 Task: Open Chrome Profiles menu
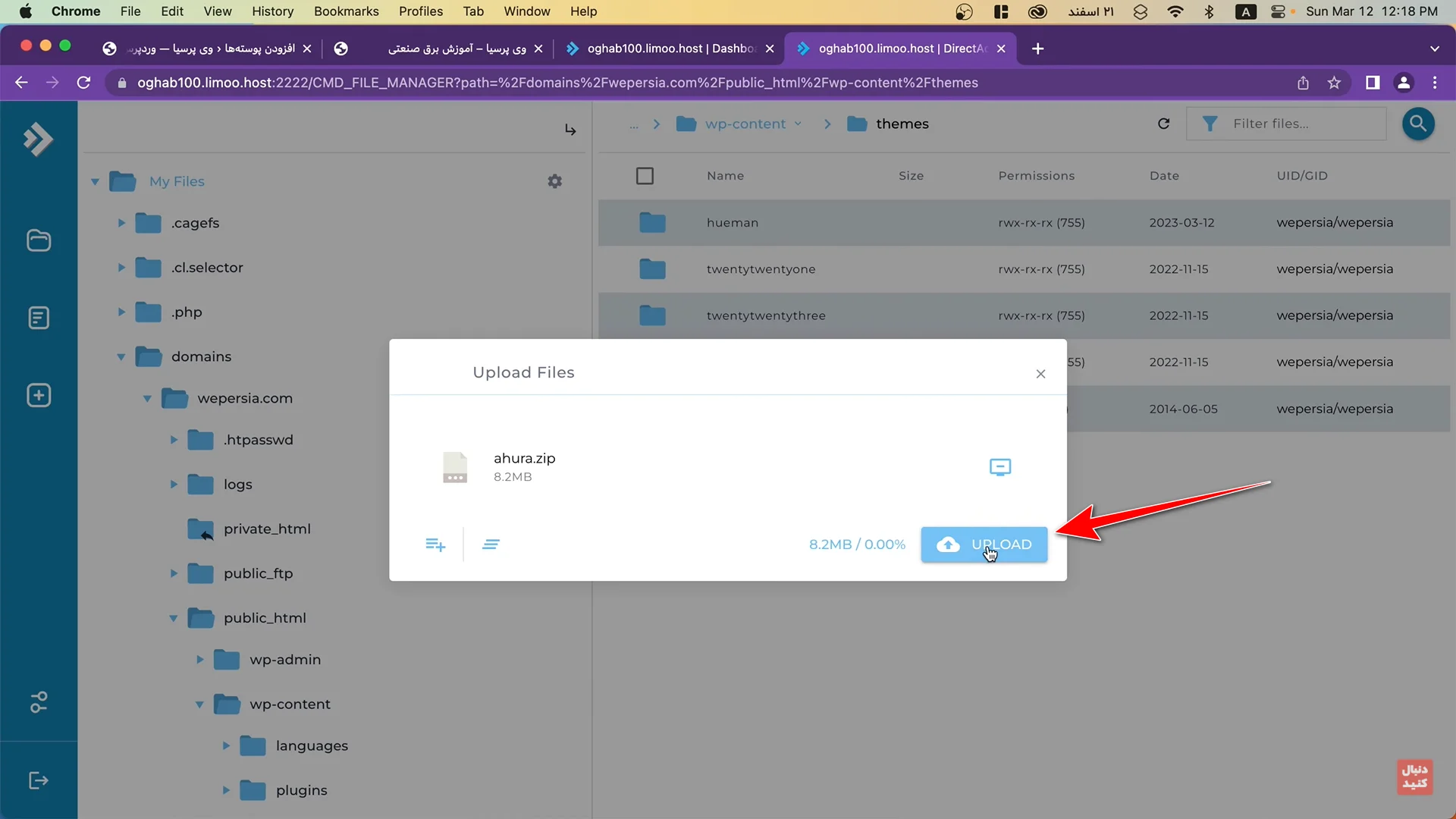tap(421, 11)
